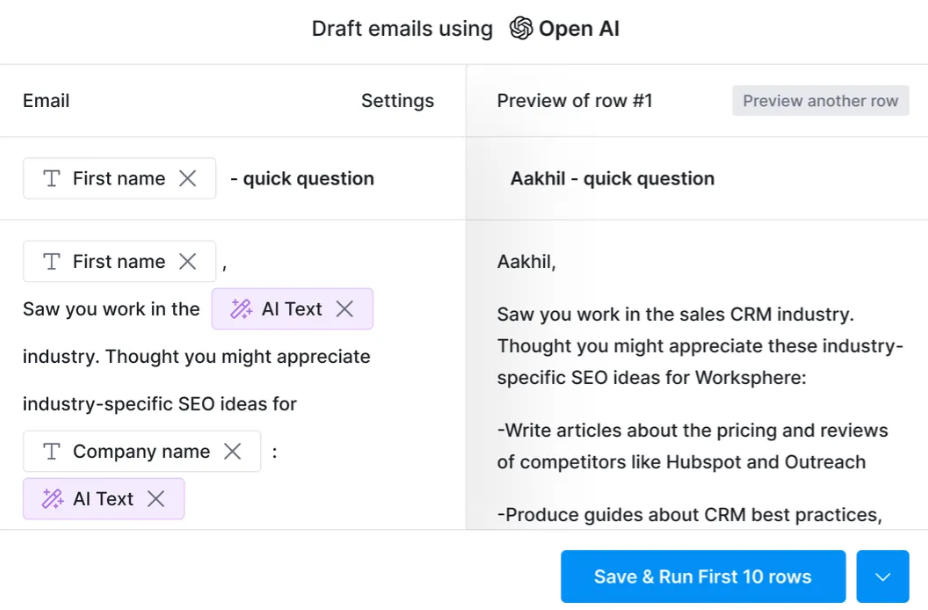The image size is (928, 610).
Task: Click the text icon on body First name chip
Action: click(x=52, y=262)
